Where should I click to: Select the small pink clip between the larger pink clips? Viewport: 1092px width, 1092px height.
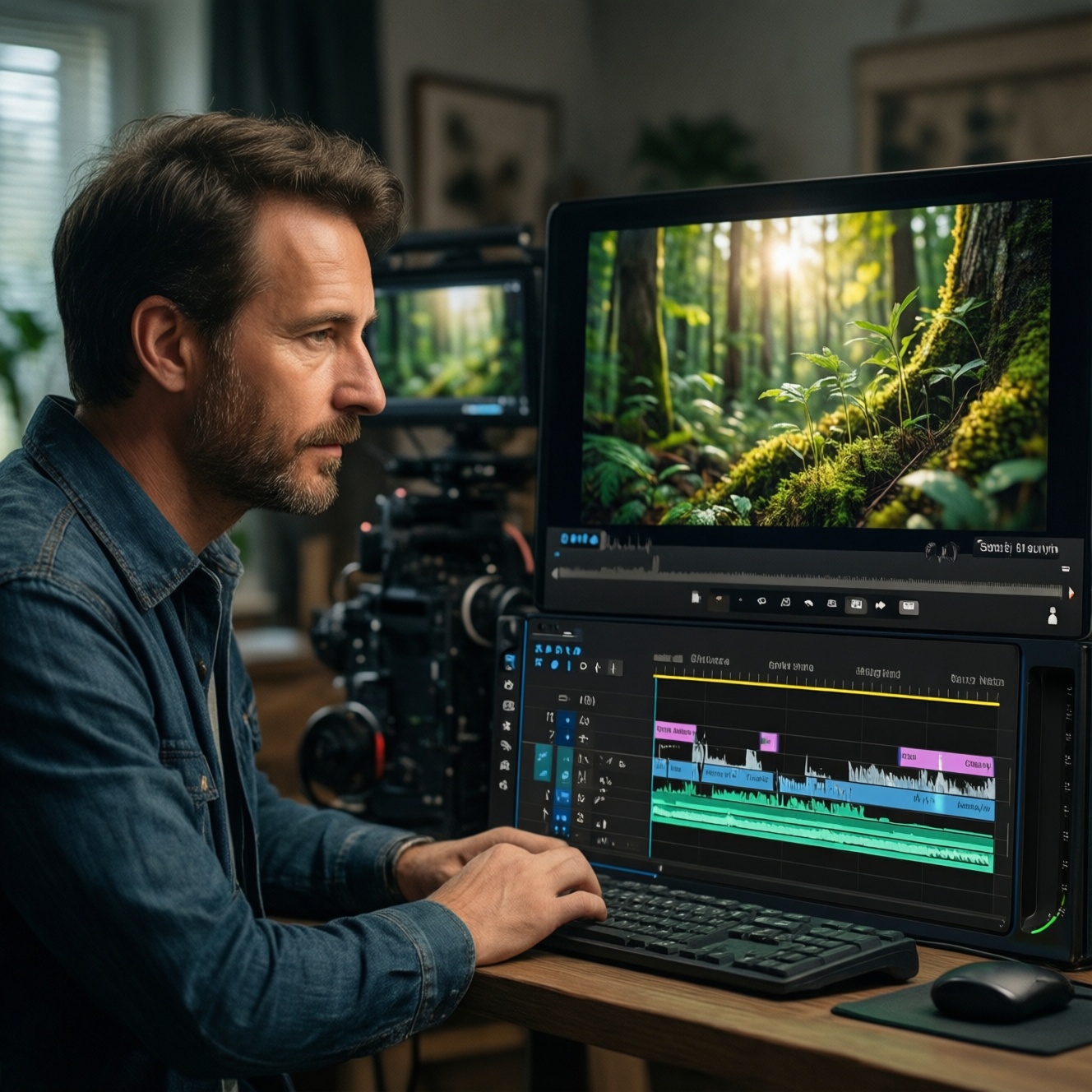click(x=769, y=742)
